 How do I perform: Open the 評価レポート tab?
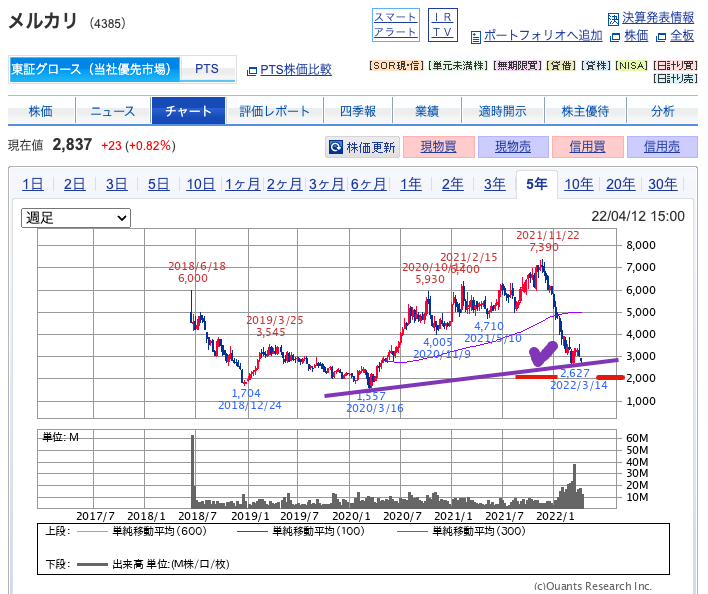[x=275, y=111]
